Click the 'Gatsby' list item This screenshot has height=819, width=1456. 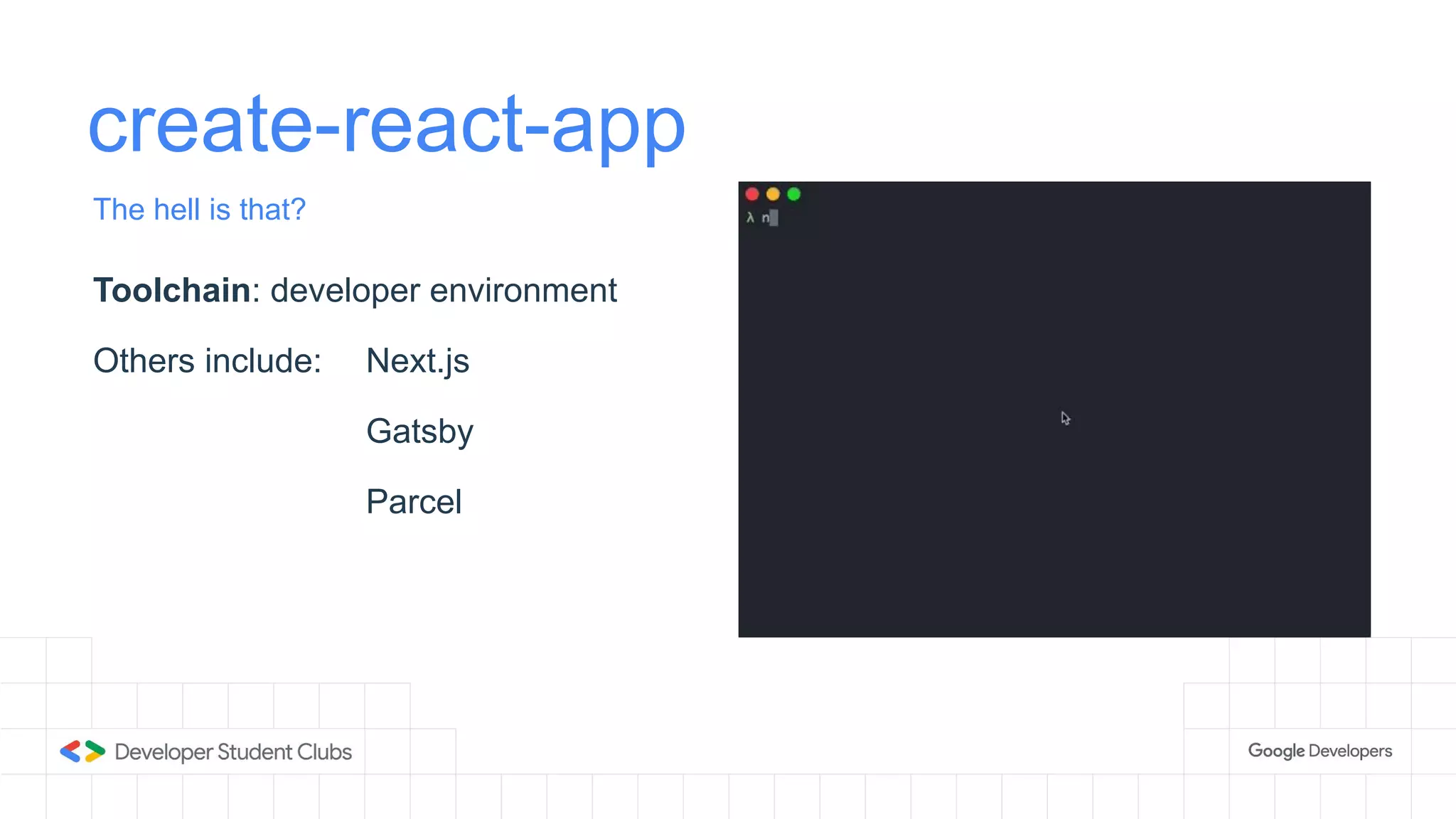click(x=419, y=432)
